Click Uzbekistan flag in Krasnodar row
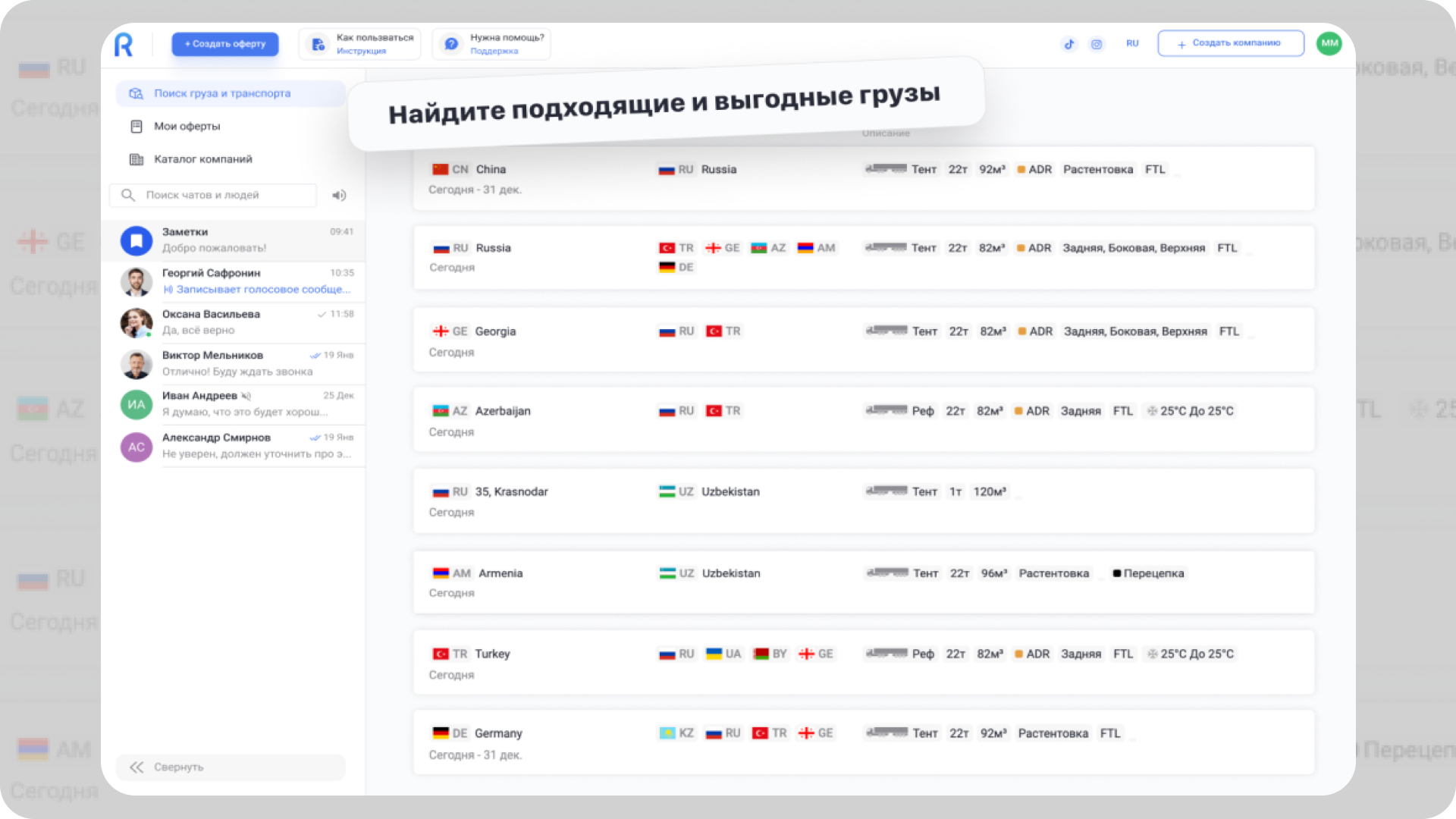 [x=667, y=491]
